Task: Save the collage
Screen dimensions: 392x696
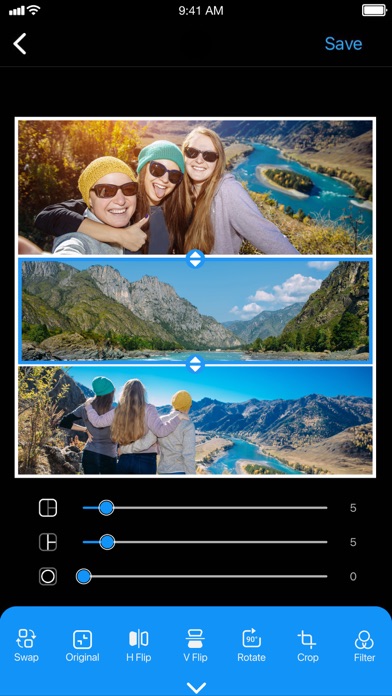Action: (343, 44)
